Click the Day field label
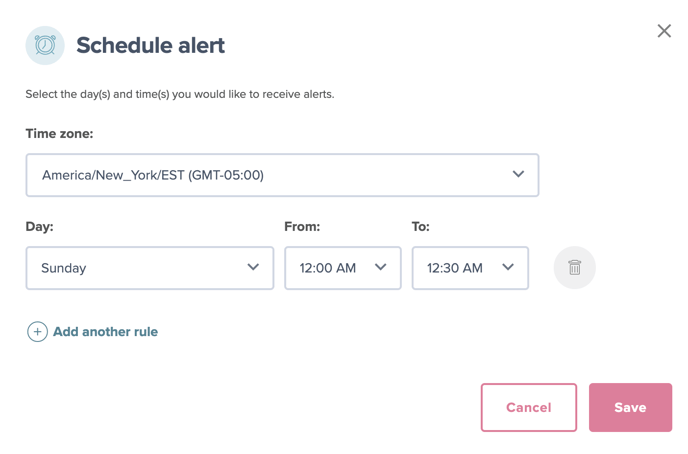 [x=39, y=226]
